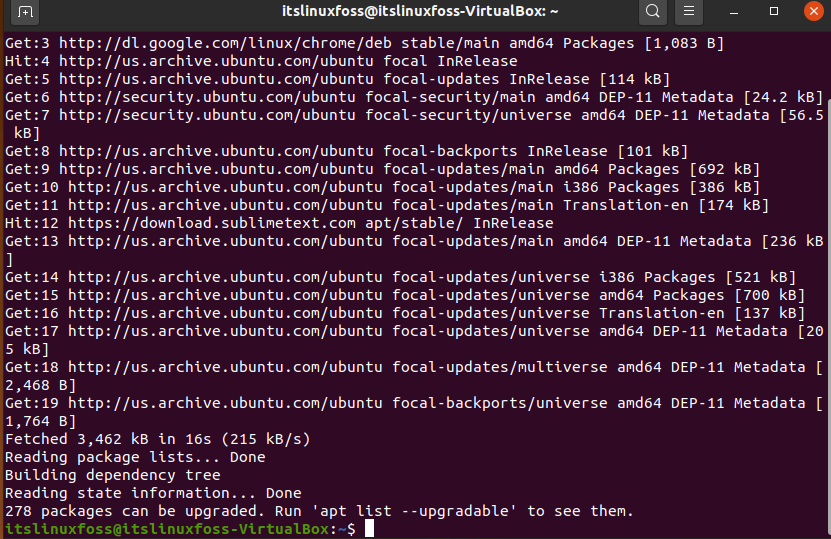
Task: Click the Get:3 dl.google.com chrome line
Action: (x=365, y=43)
